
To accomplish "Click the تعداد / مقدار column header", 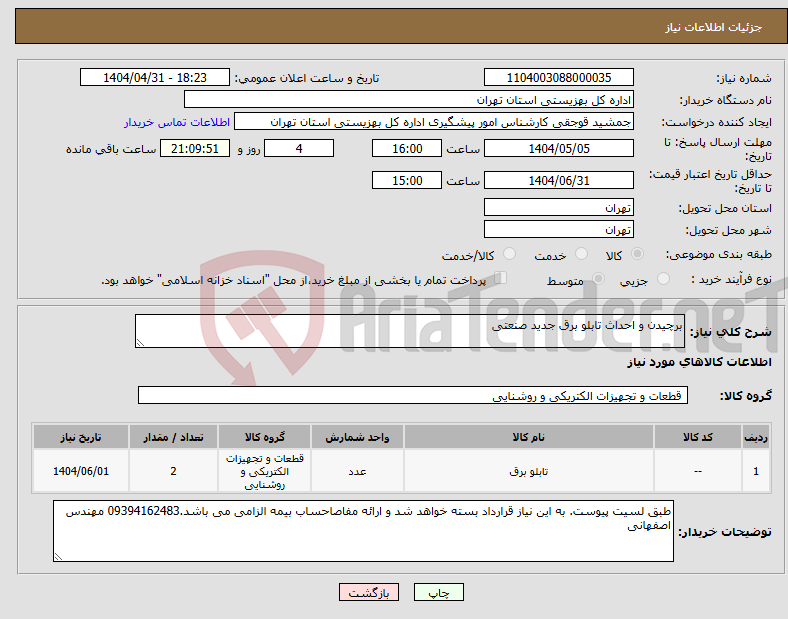I will [173, 437].
